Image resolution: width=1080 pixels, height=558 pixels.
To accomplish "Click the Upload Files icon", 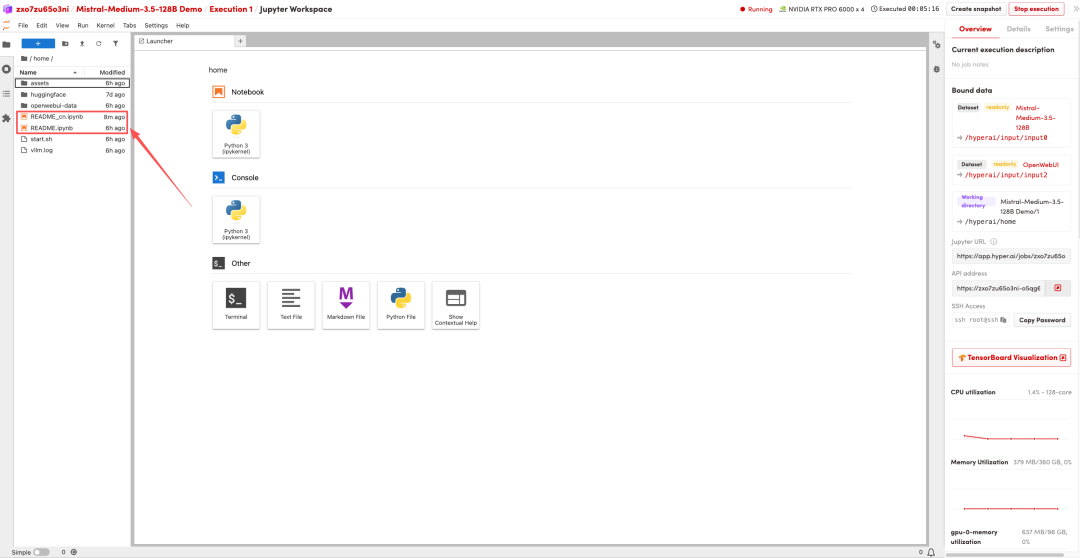I will (82, 43).
